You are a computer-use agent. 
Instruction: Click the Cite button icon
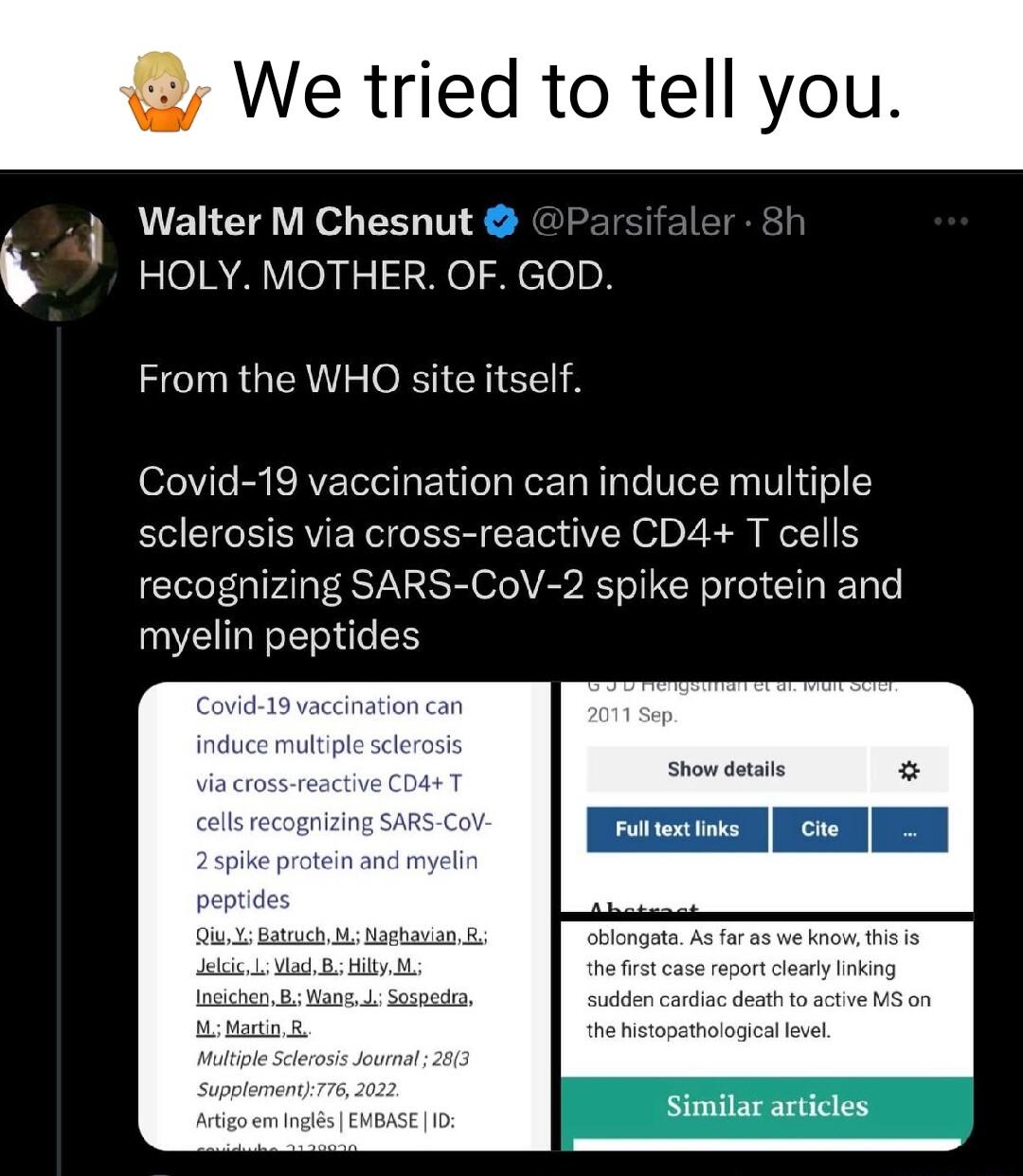(x=820, y=829)
